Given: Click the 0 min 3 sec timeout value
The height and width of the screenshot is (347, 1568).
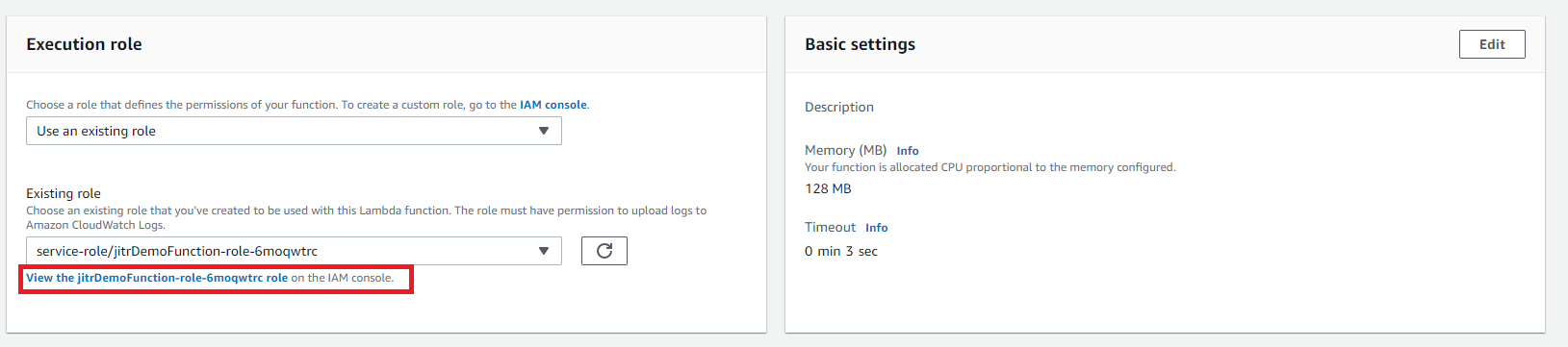Looking at the screenshot, I should (841, 251).
